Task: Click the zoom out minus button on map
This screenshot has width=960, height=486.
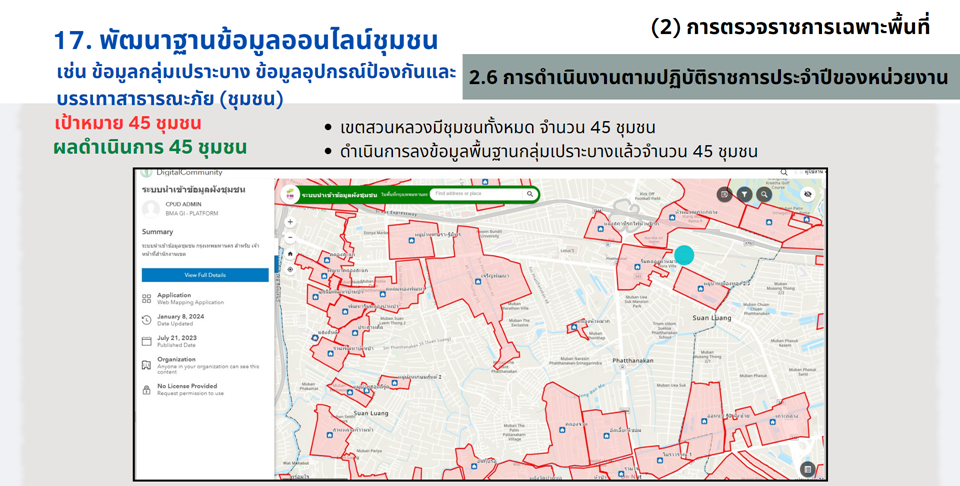Action: tap(290, 238)
